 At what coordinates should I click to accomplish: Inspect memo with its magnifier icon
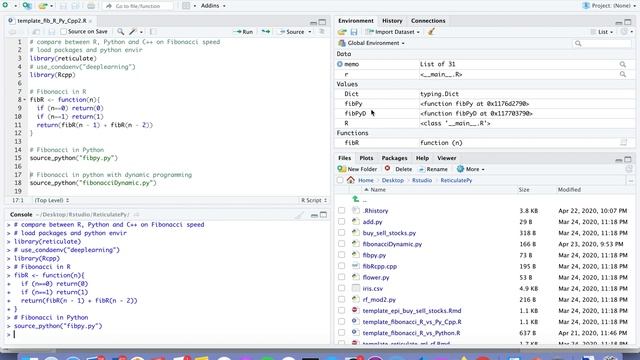pyautogui.click(x=622, y=64)
